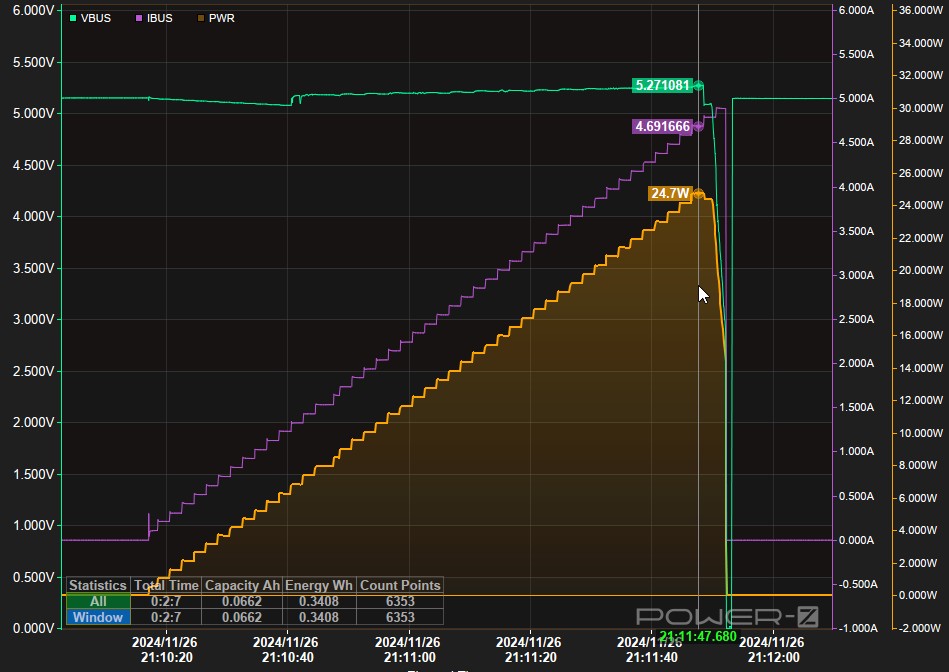Click the green VBUS legend swatch
Screen dimensions: 949x672
point(73,18)
